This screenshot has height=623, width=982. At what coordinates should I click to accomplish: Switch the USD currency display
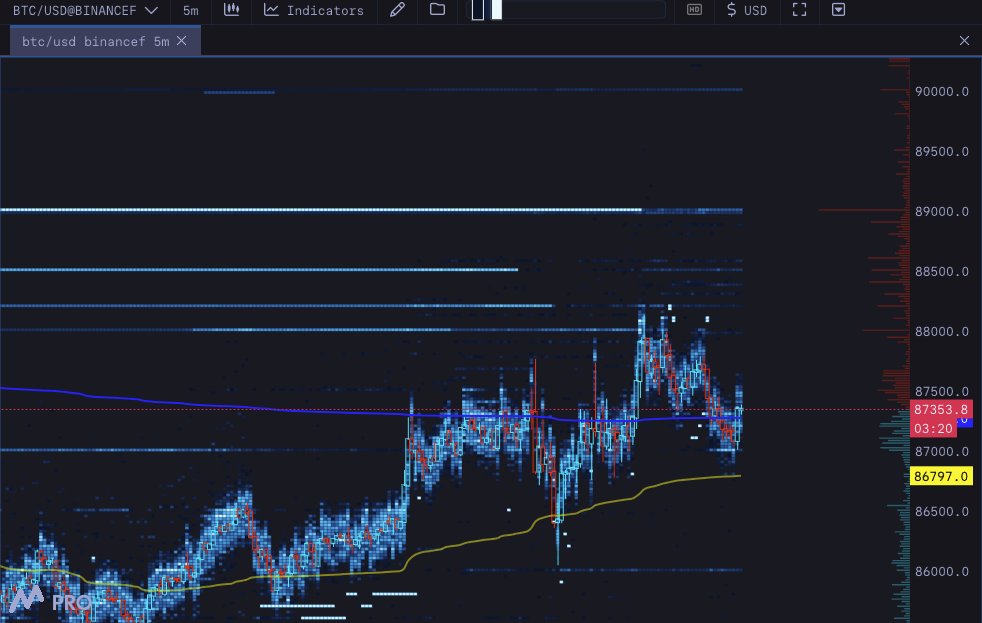click(x=747, y=11)
